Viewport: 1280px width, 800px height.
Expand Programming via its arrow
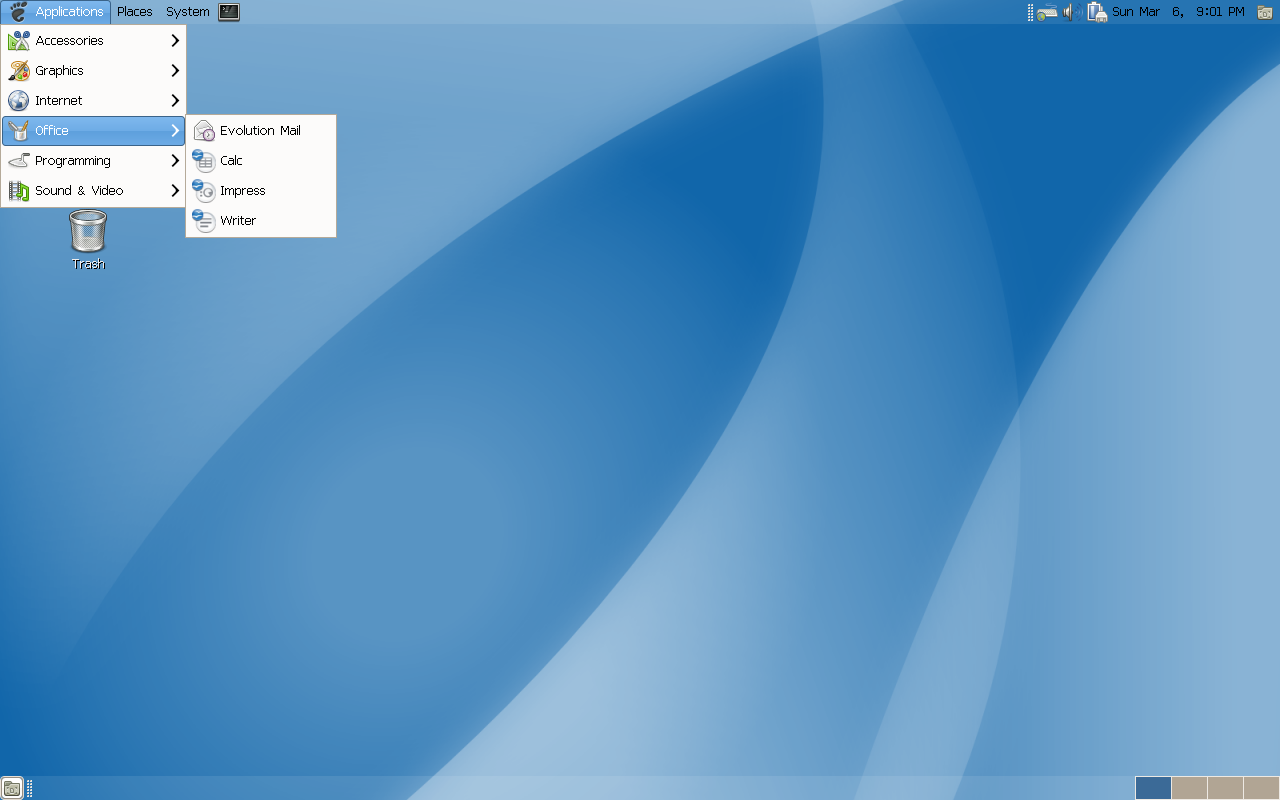(175, 161)
